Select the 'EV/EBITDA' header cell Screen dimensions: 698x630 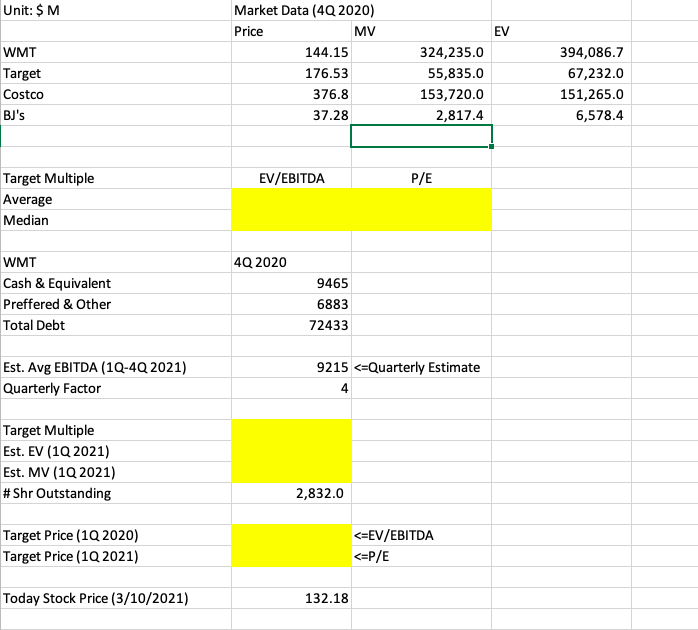tap(291, 178)
